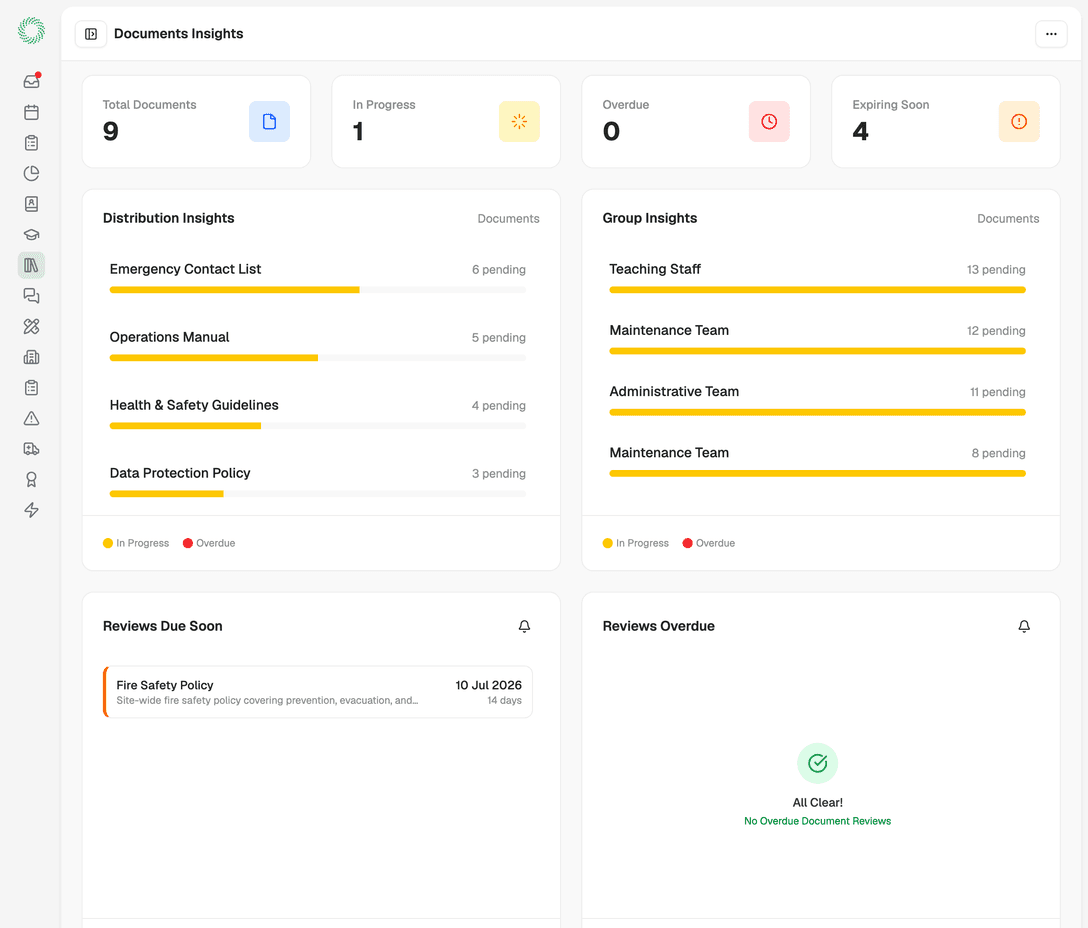Select the Administrative Team group title
Screen dimensions: 1088x928
pos(674,391)
